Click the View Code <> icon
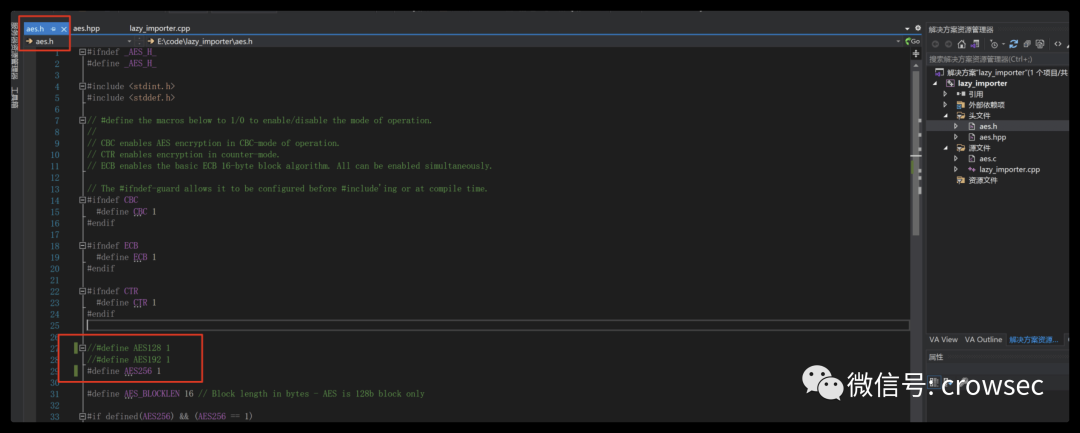1080x433 pixels. point(1058,44)
